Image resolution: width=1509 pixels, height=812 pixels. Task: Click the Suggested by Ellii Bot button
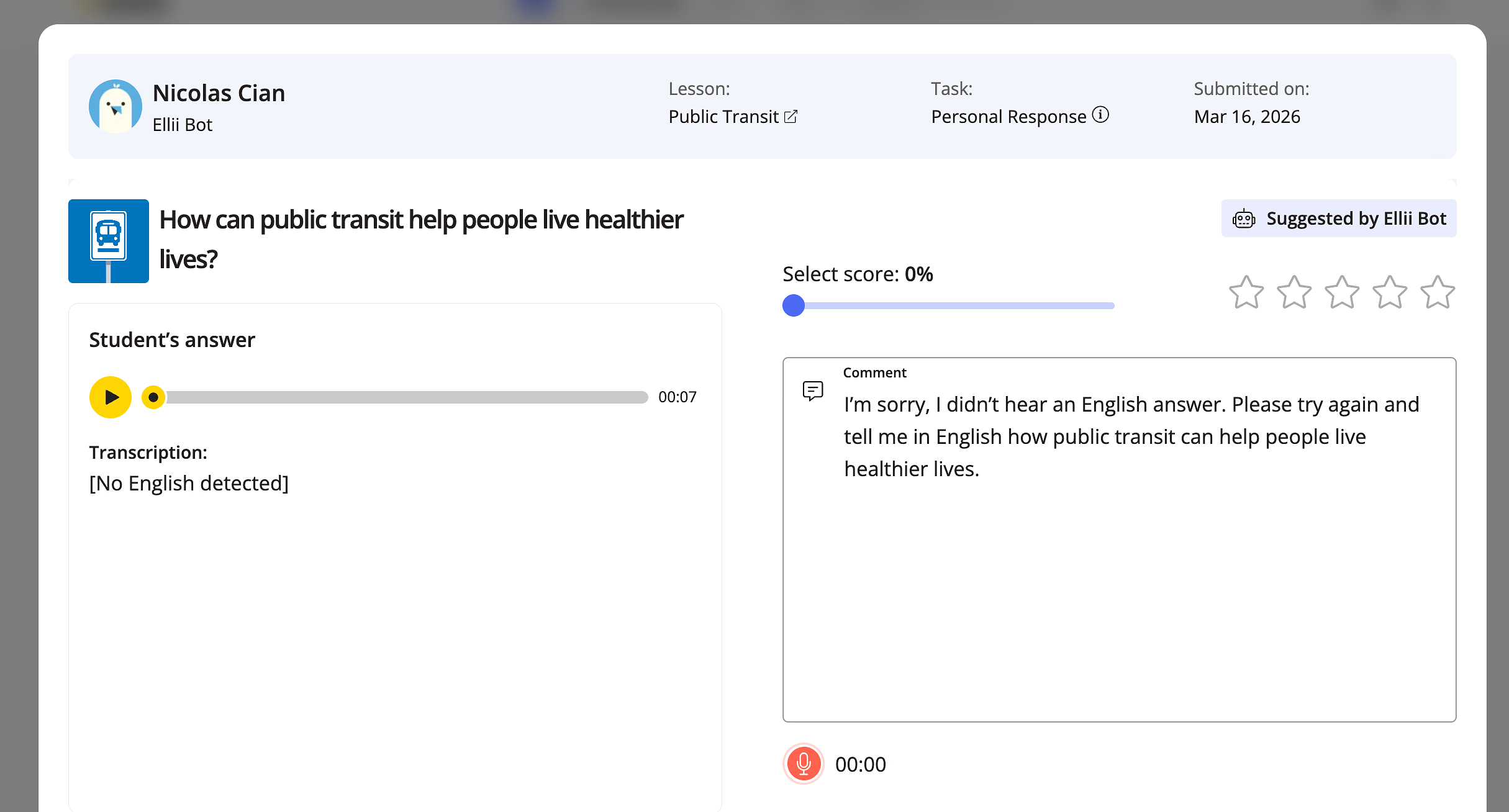(1339, 218)
